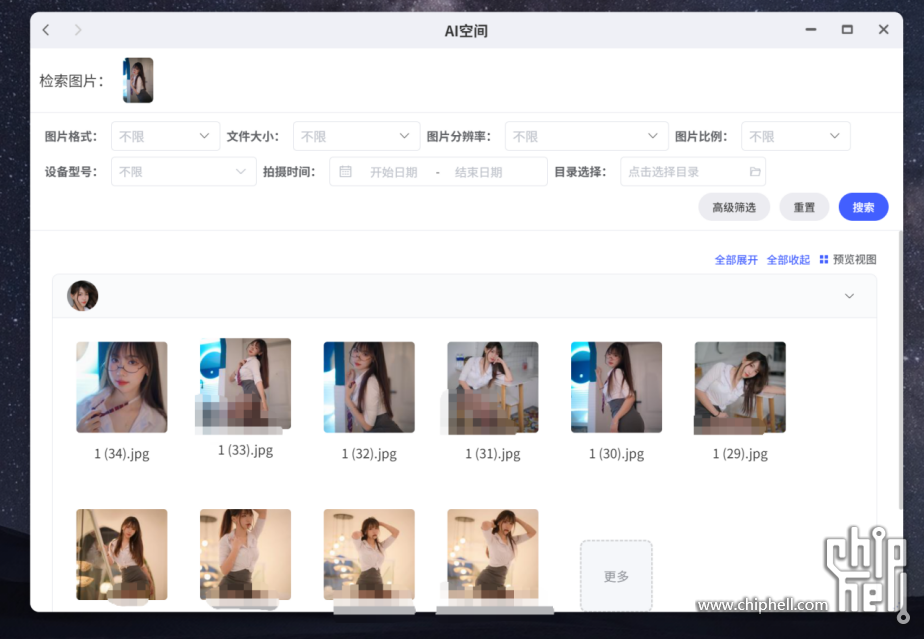The height and width of the screenshot is (640, 924).
Task: Minimize the AI空间 window
Action: tap(811, 30)
